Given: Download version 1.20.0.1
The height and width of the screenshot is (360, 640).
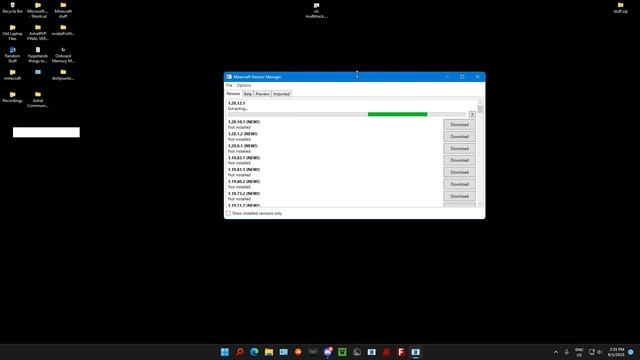Looking at the screenshot, I should point(459,149).
